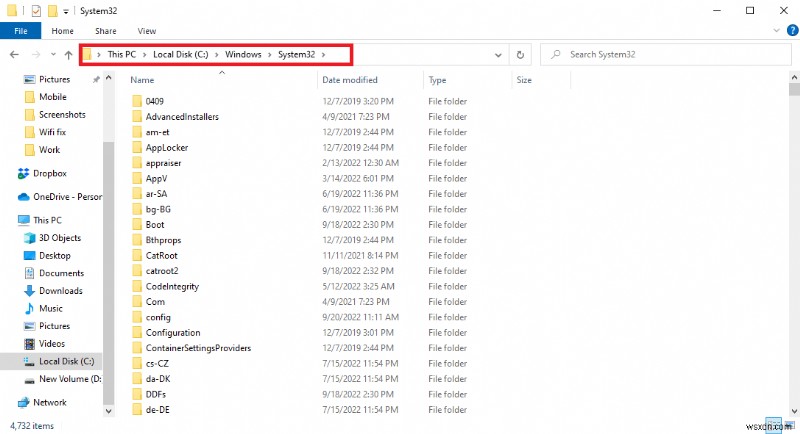Click the file list vertical scrollbar down arrow
Screen dimensions: 800x434
pos(794,411)
